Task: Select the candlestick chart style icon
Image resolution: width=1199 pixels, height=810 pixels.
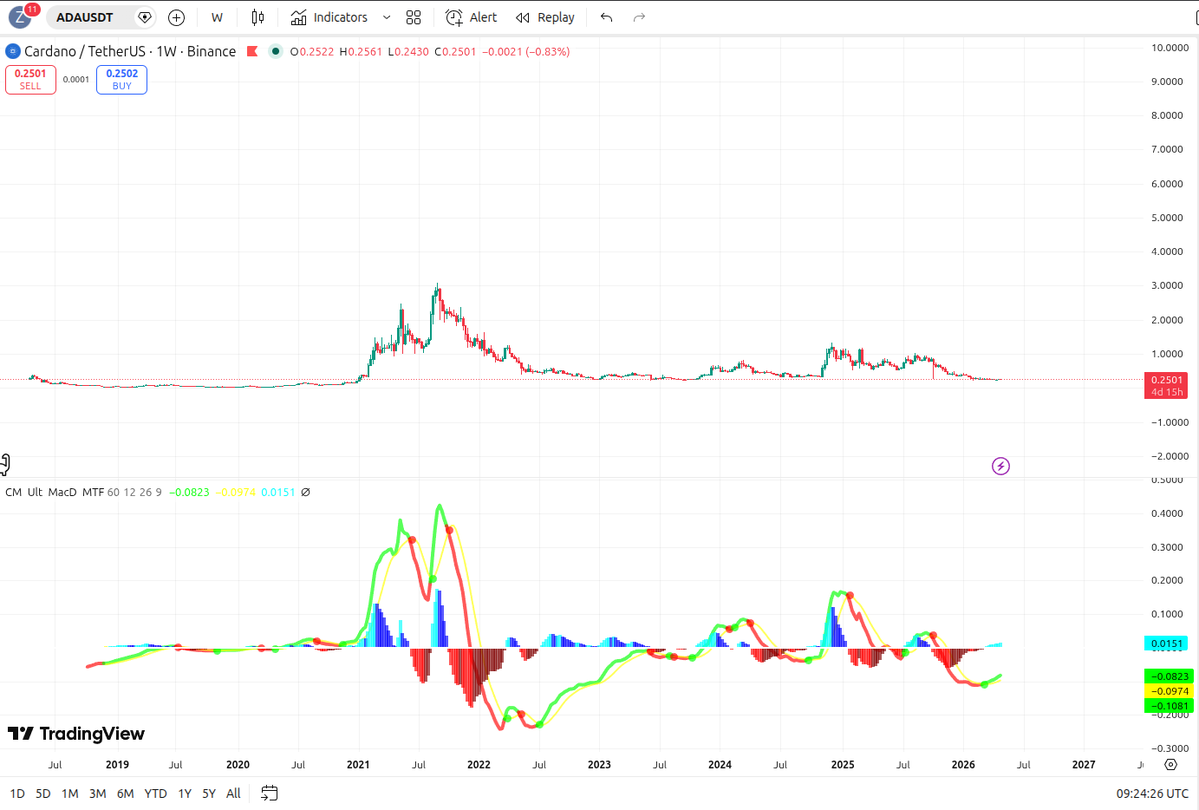Action: click(x=256, y=17)
